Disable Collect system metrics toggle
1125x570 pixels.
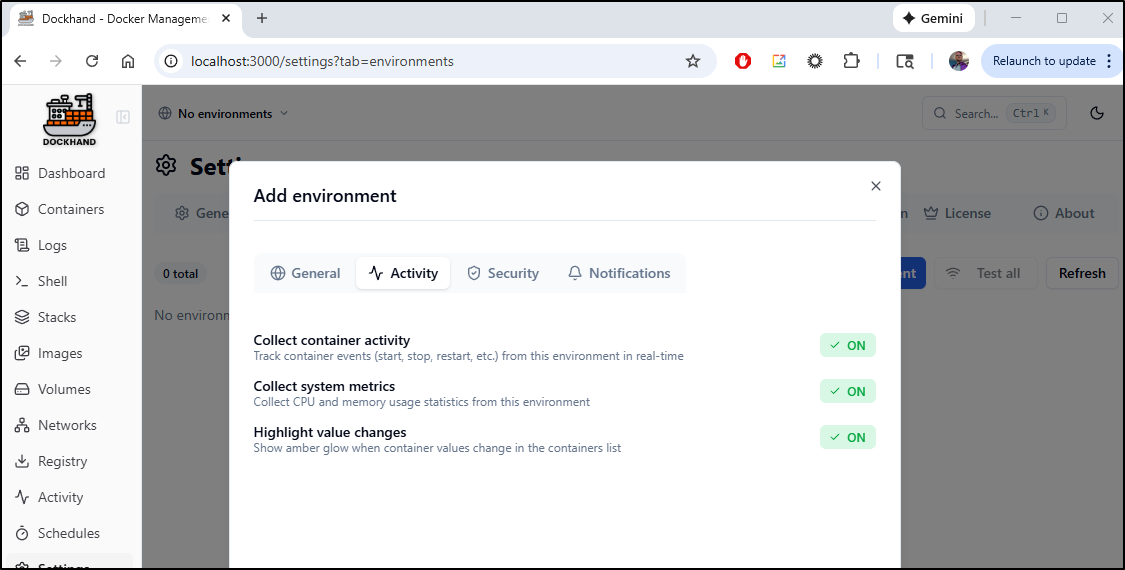847,391
